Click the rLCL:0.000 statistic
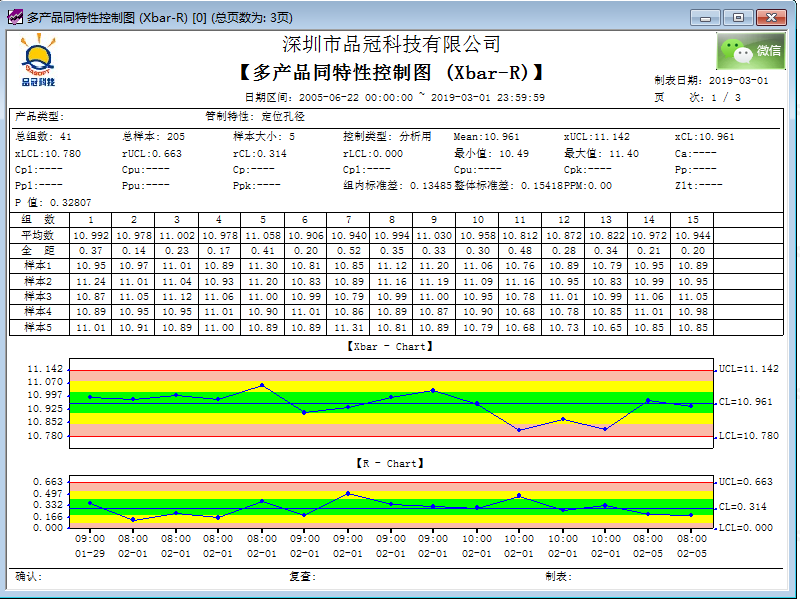Viewport: 800px width, 601px height. point(373,154)
